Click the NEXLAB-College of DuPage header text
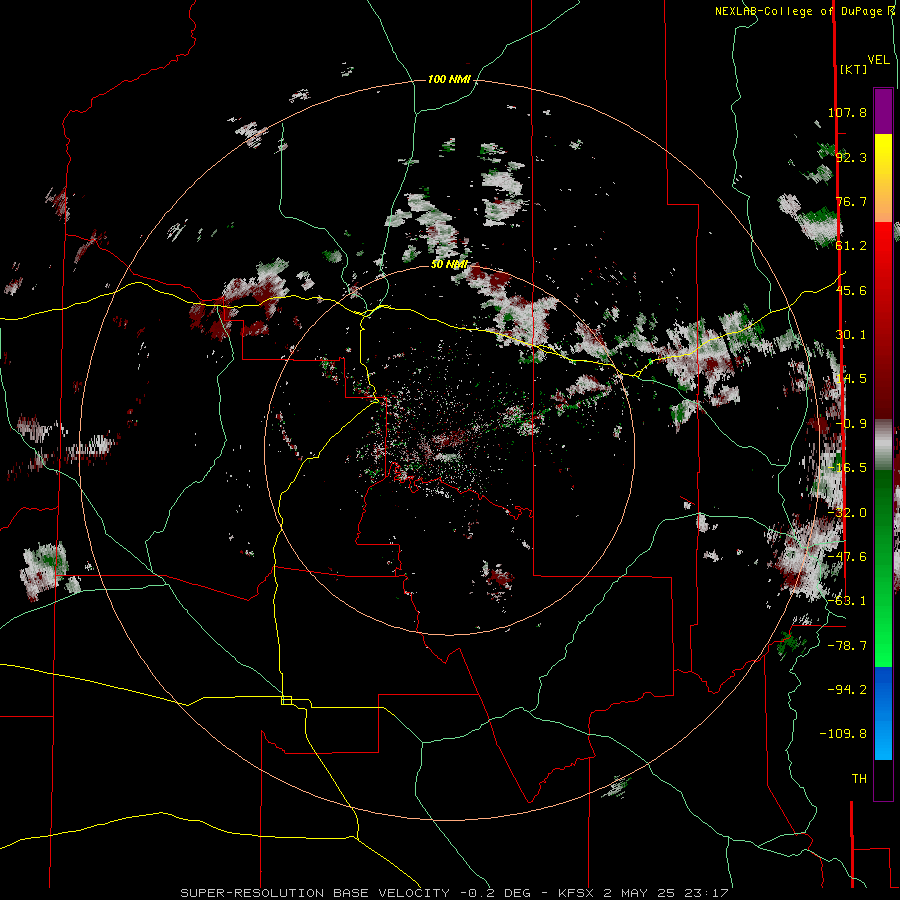 800,11
